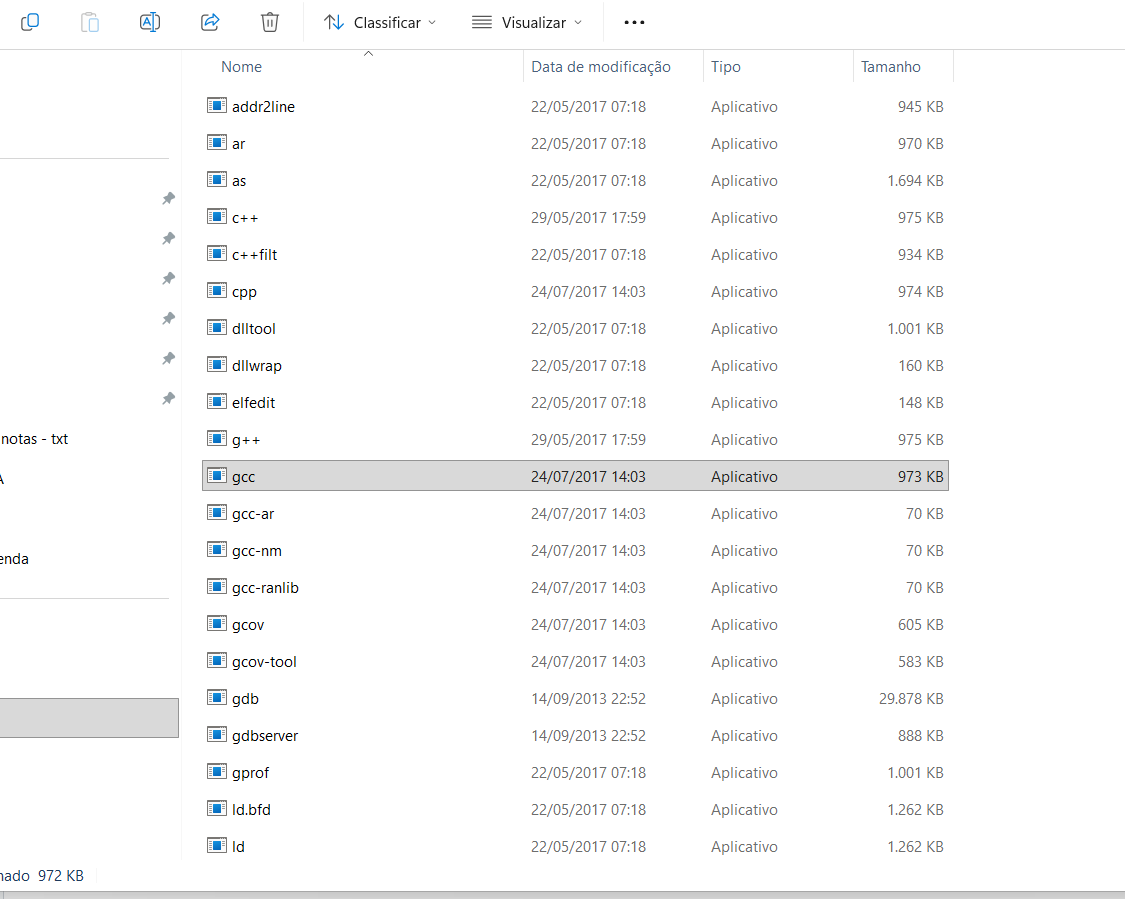Click the Copy toolbar icon
The height and width of the screenshot is (899, 1125).
point(29,22)
